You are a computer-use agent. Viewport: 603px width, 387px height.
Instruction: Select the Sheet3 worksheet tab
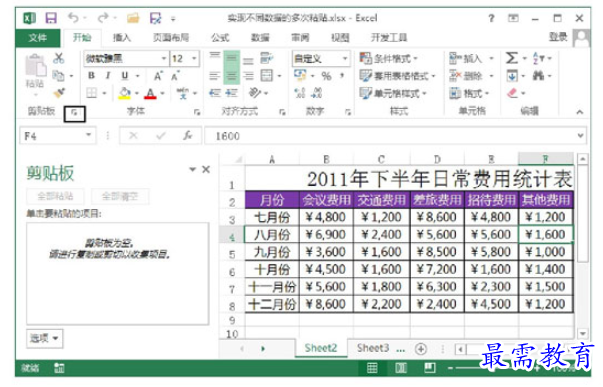[x=373, y=348]
